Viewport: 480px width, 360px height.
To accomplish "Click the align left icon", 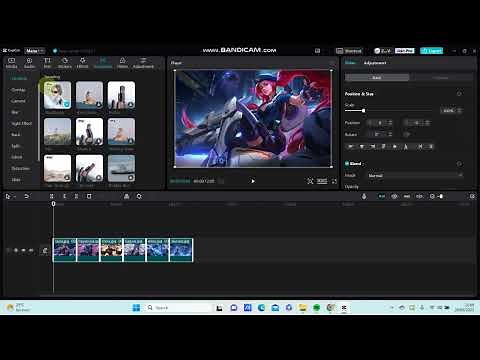I will click(350, 146).
